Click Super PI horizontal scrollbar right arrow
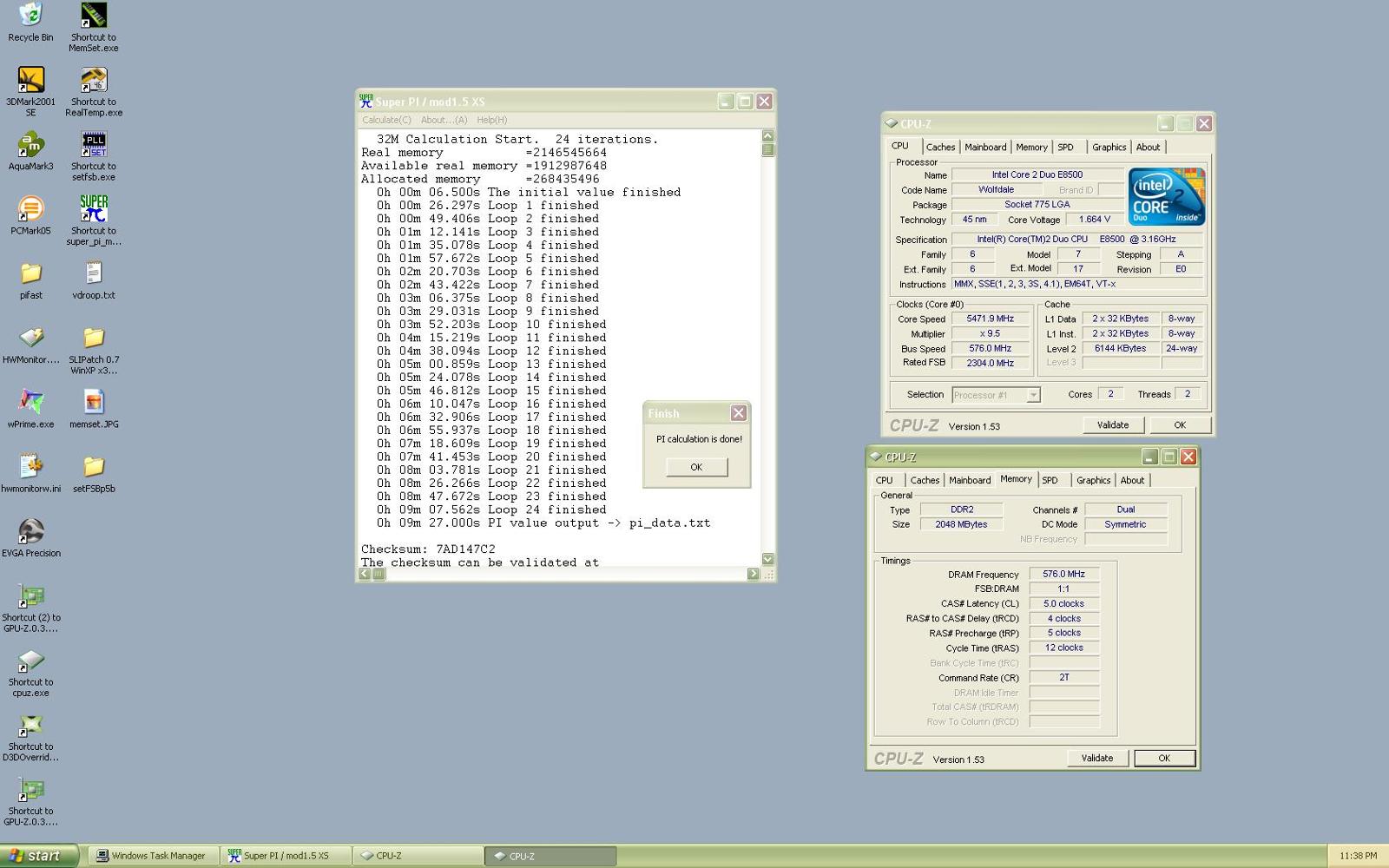This screenshot has width=1389, height=868. [753, 574]
